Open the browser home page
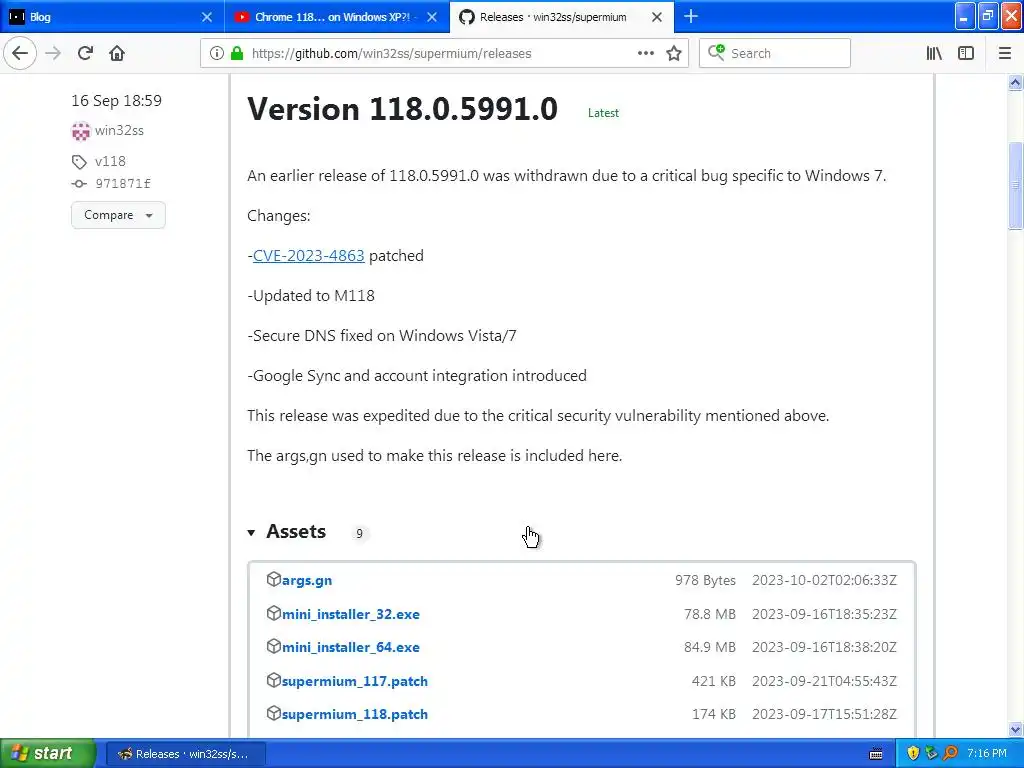This screenshot has width=1024, height=768. pyautogui.click(x=117, y=53)
